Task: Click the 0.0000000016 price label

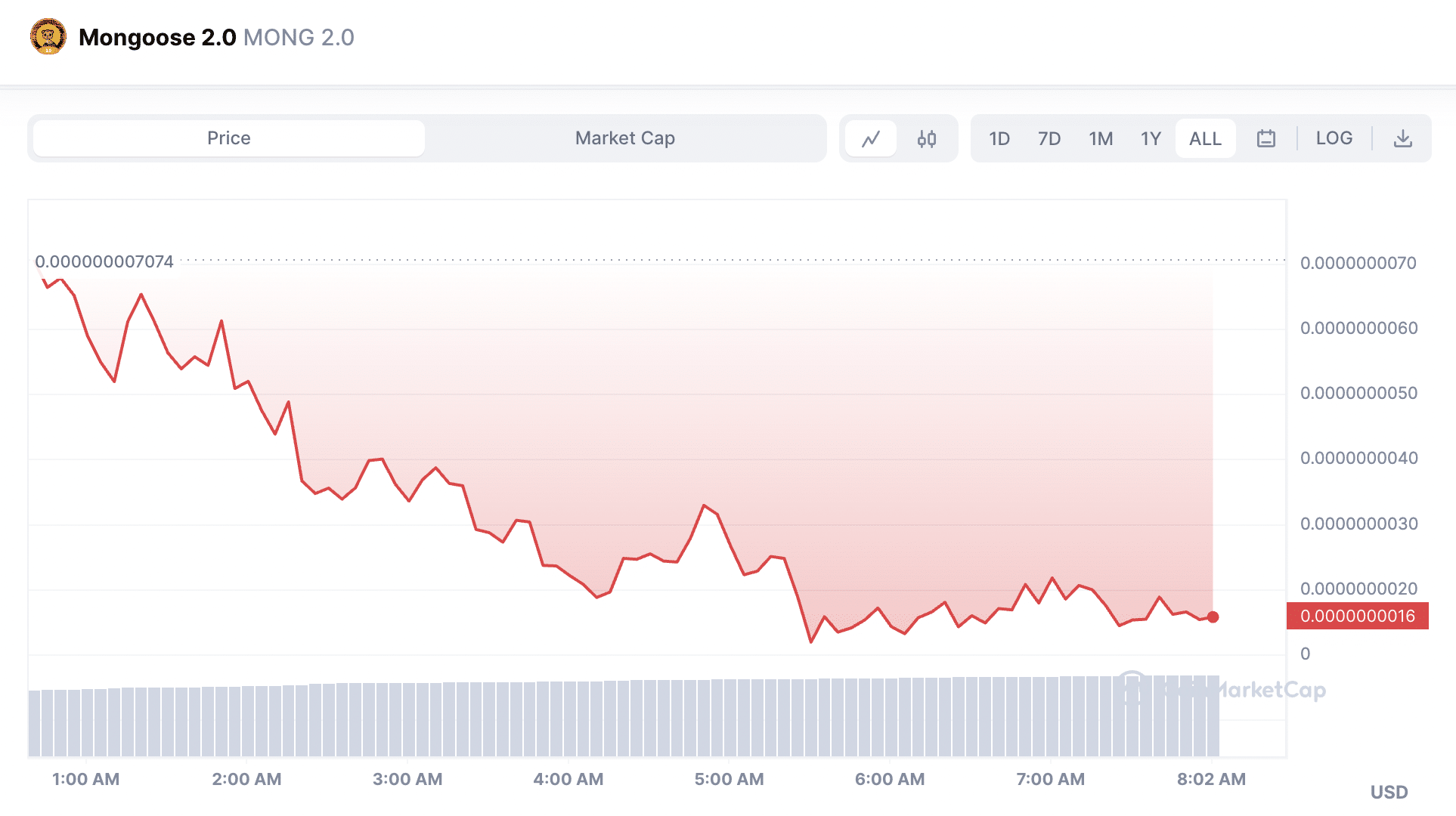Action: [1358, 616]
